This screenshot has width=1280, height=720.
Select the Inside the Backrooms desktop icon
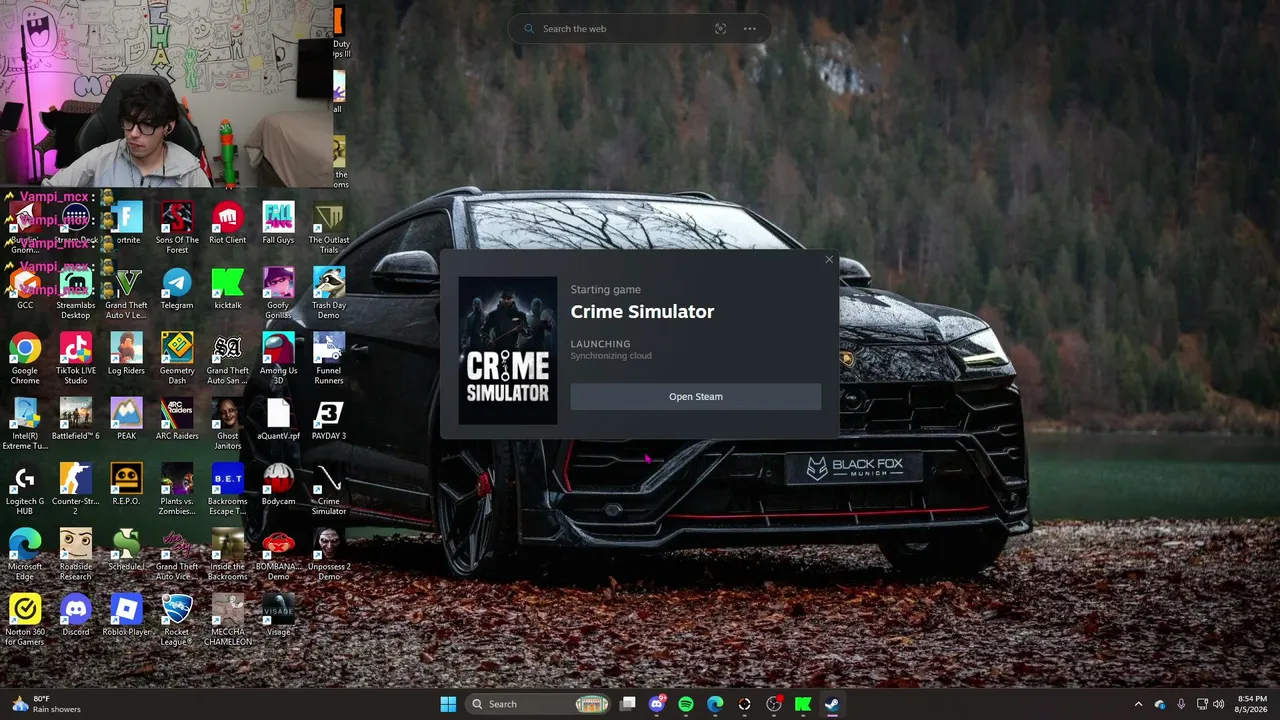[228, 555]
